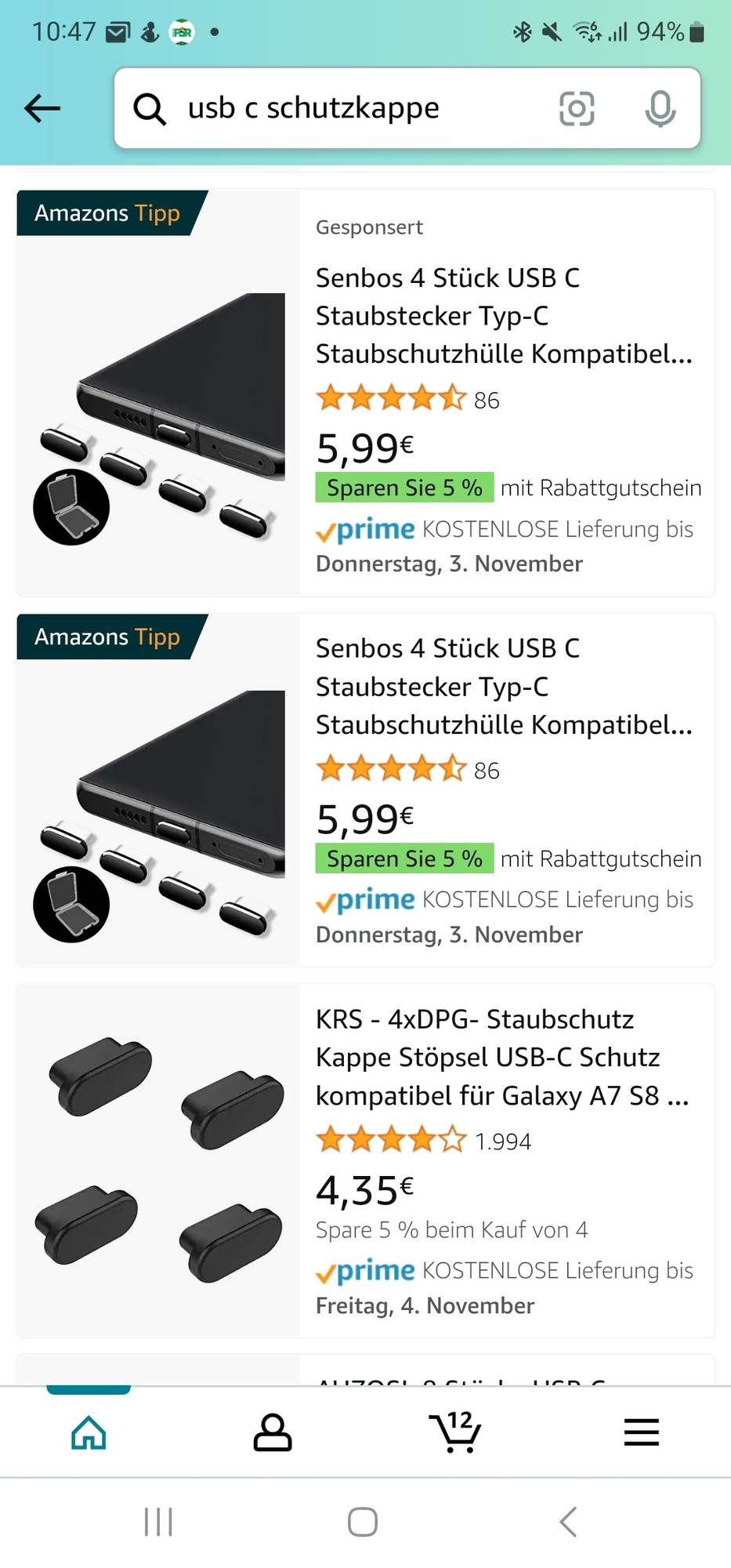Screen dimensions: 731x1568
Task: Open camera lens search icon
Action: coord(577,108)
